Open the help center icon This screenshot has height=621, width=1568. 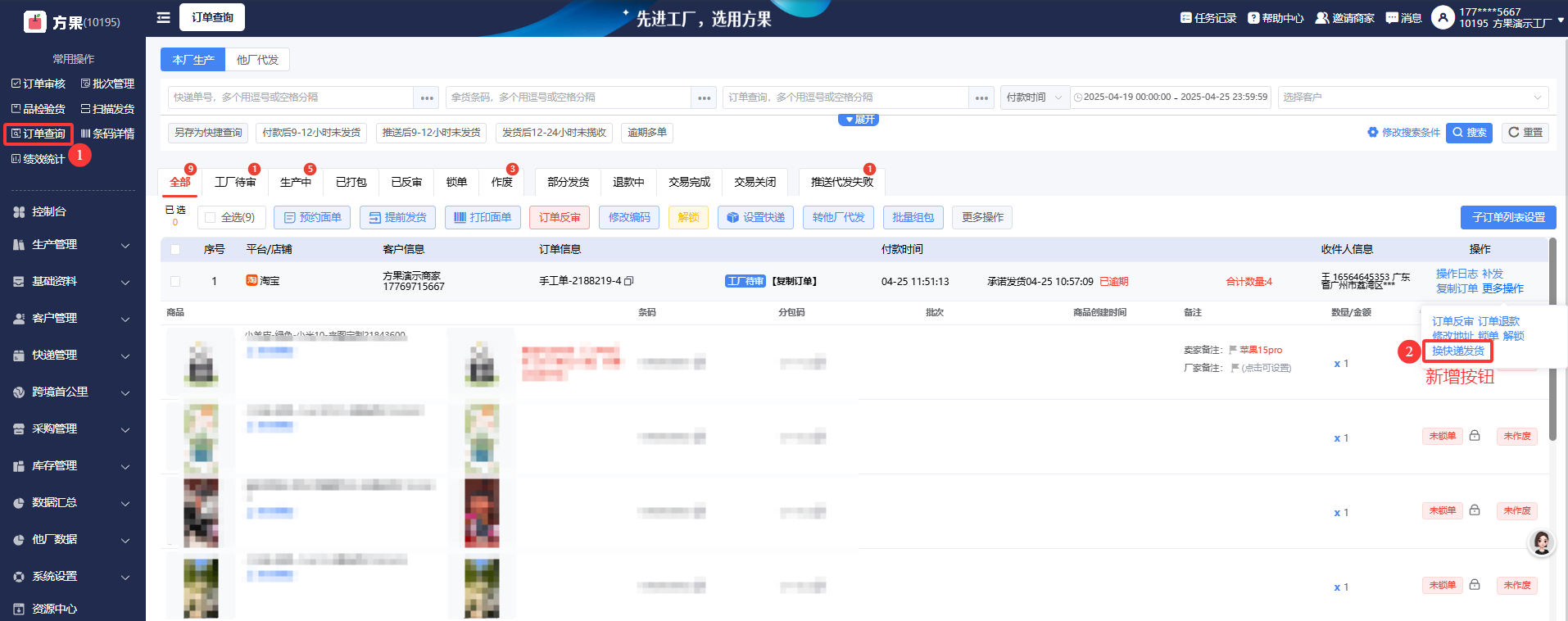[1253, 18]
